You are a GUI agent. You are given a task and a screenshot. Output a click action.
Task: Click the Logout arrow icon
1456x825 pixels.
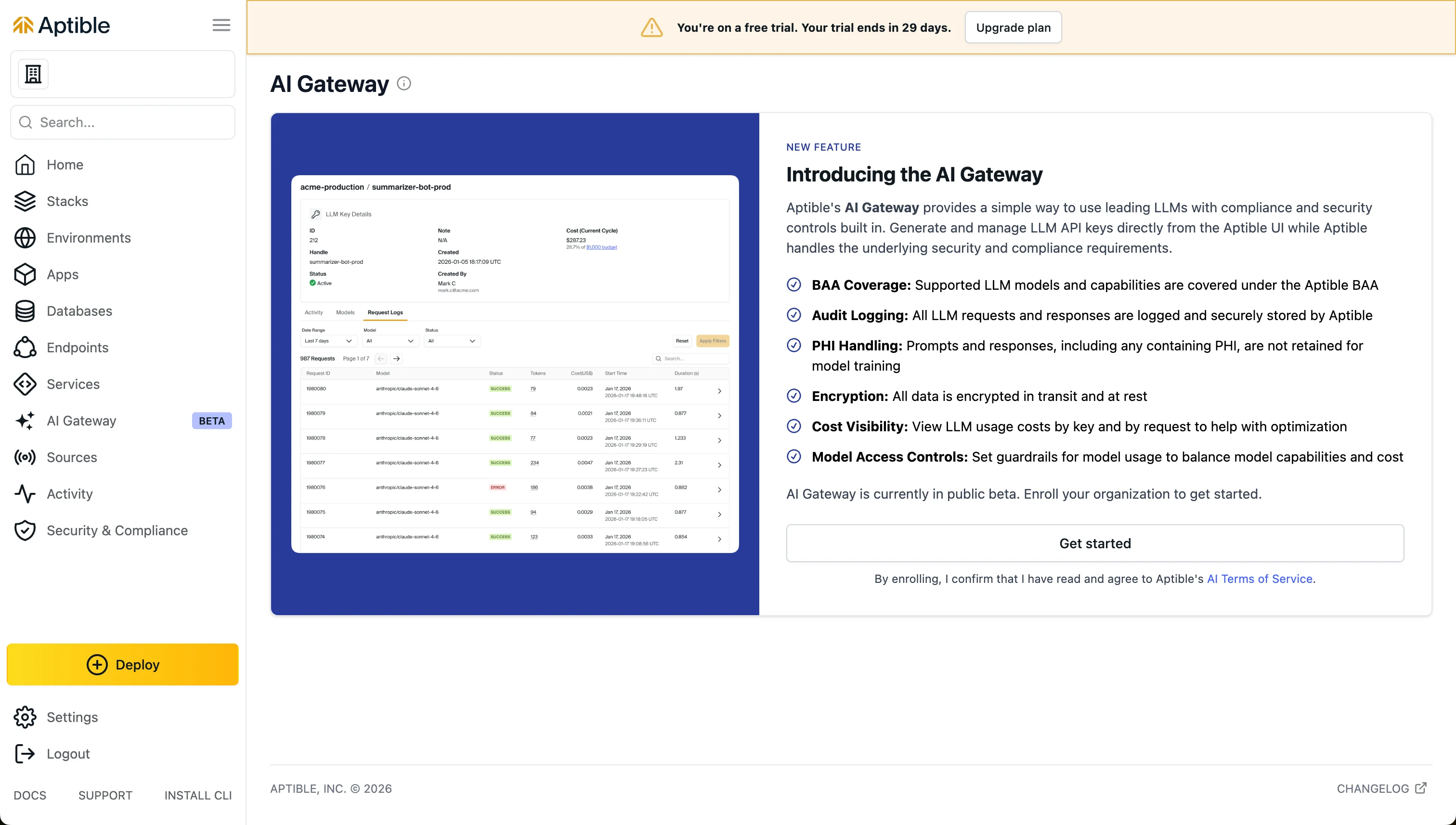point(25,754)
